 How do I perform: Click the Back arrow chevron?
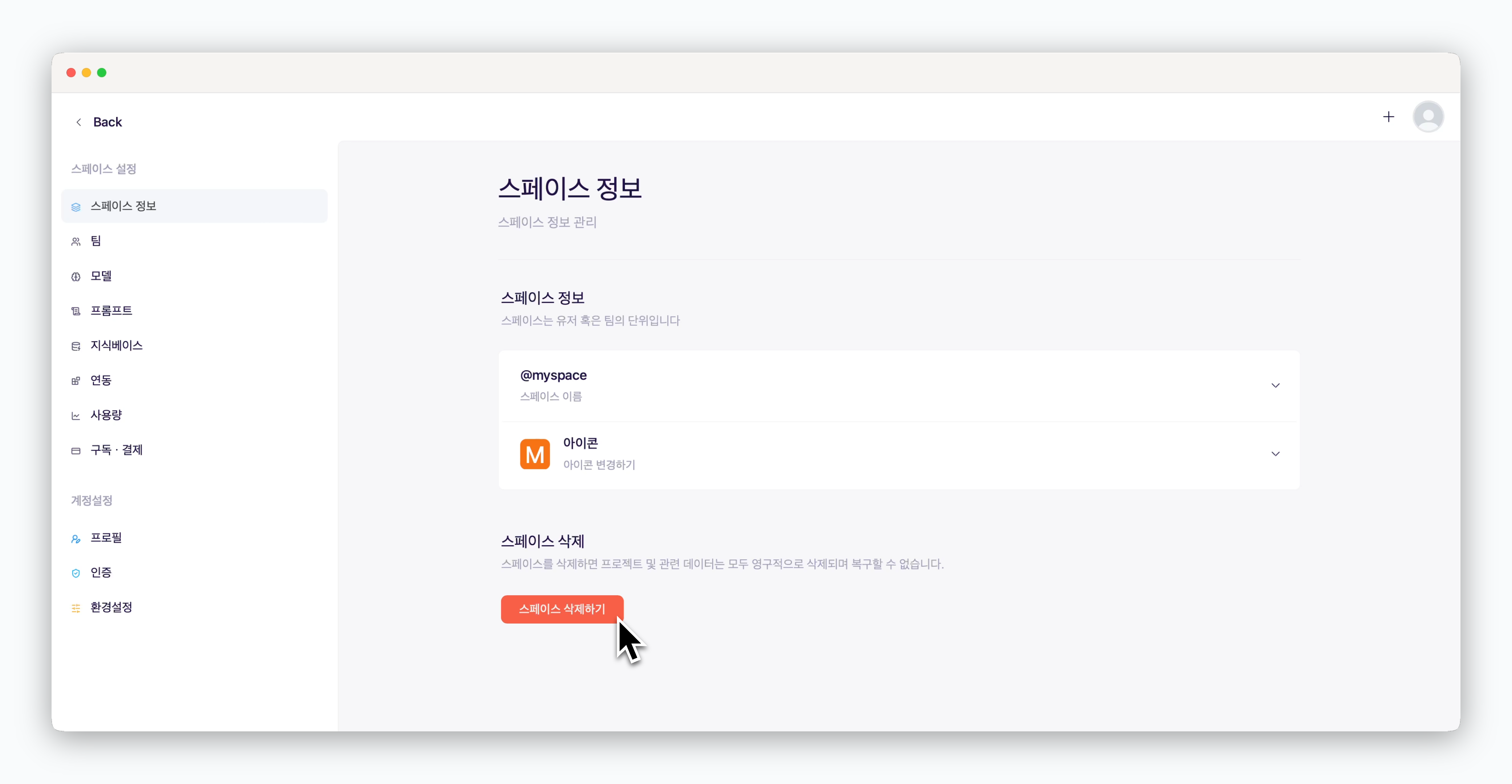point(79,122)
